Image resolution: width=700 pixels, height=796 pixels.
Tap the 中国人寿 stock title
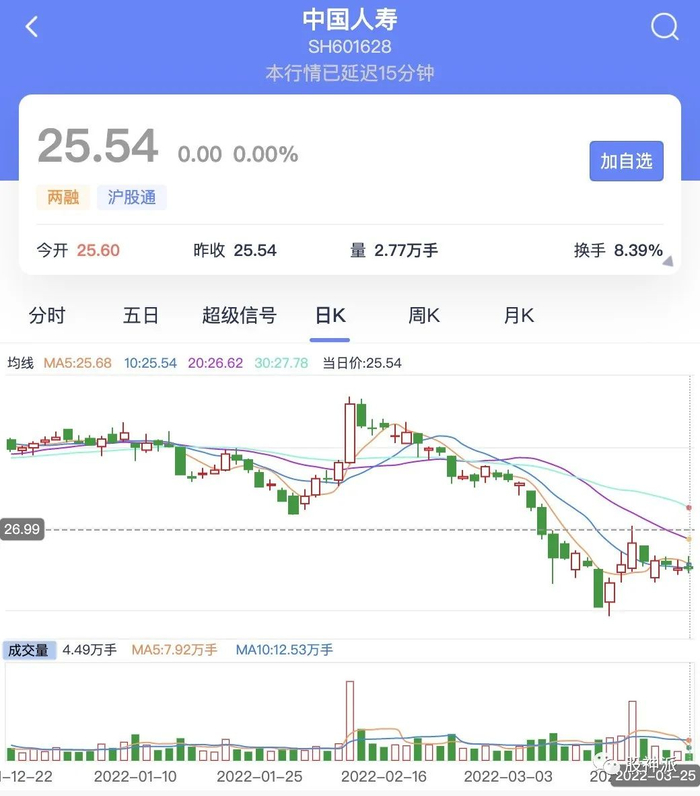(349, 19)
